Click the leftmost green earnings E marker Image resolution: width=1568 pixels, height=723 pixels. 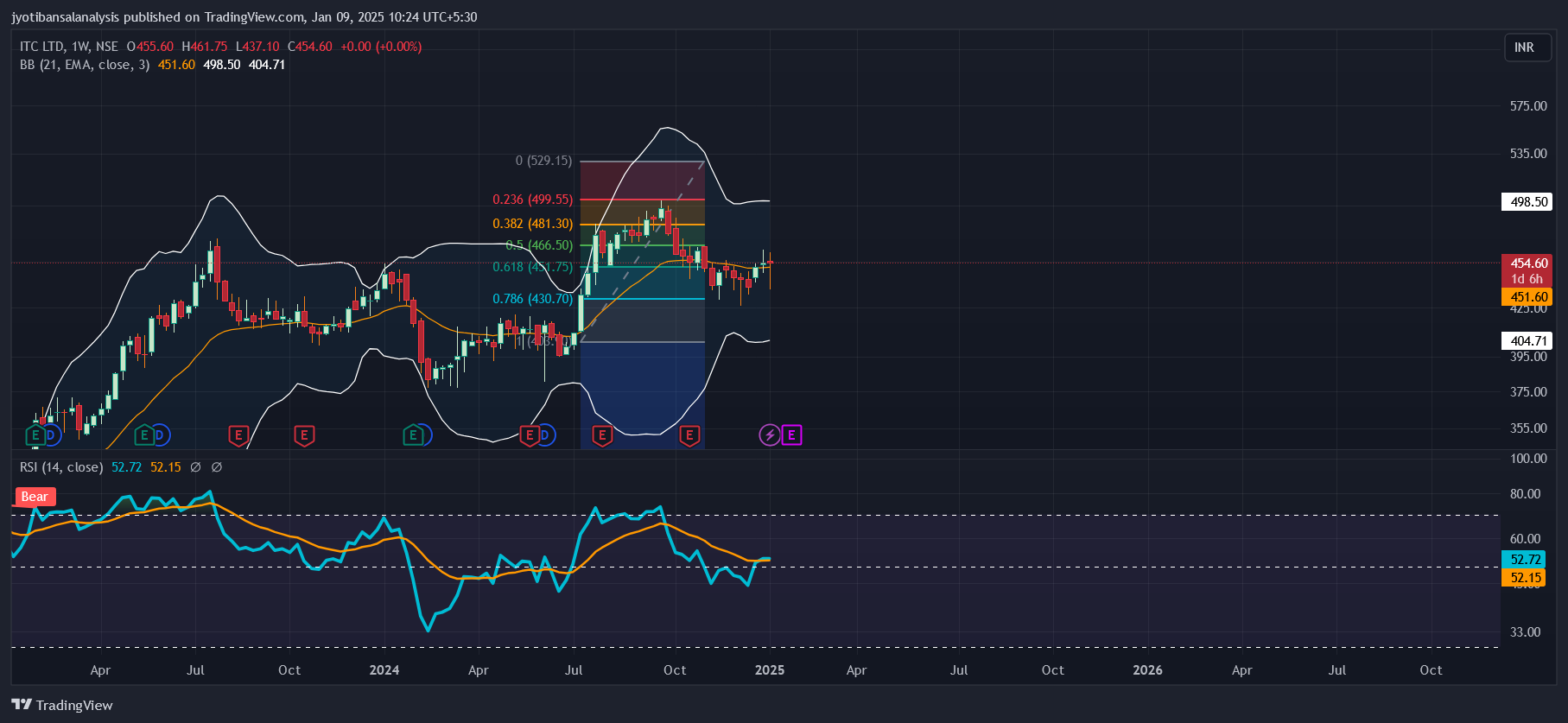tap(35, 435)
